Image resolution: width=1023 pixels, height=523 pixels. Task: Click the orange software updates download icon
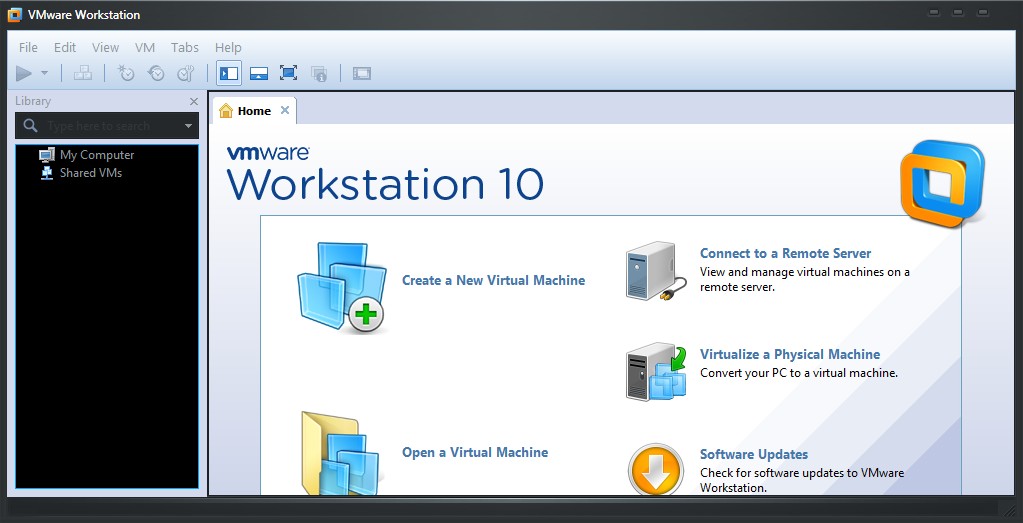(x=656, y=470)
